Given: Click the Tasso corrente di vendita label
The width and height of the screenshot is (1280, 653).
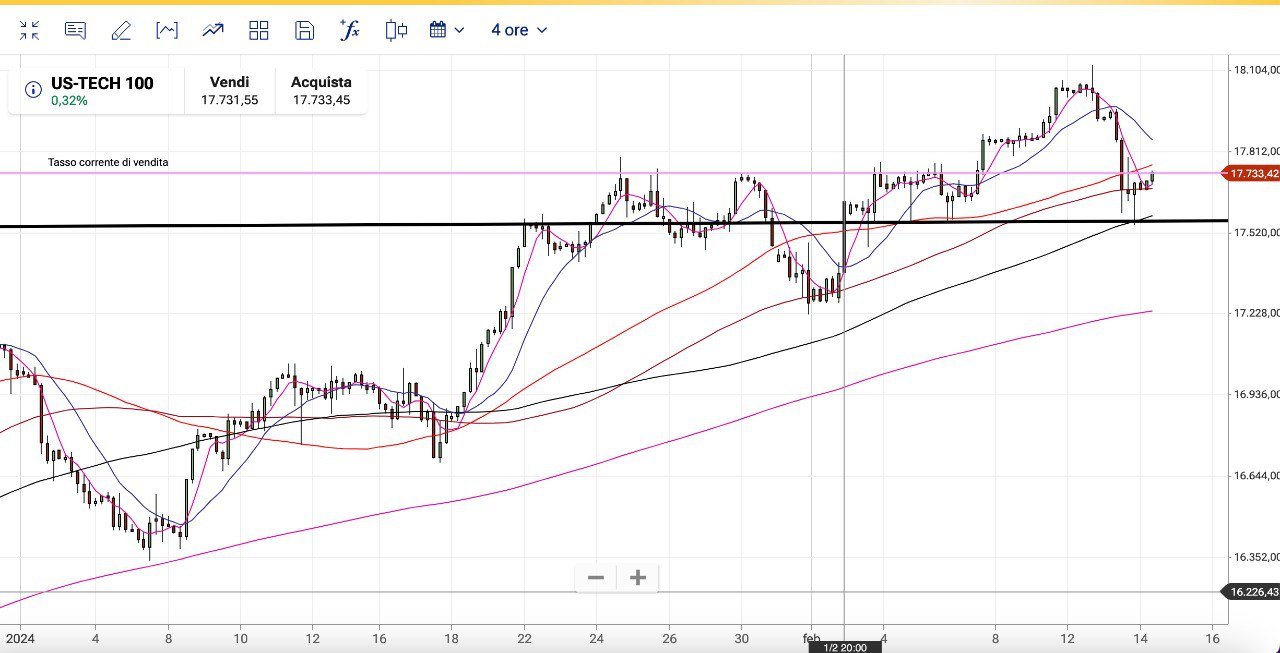Looking at the screenshot, I should pos(108,162).
